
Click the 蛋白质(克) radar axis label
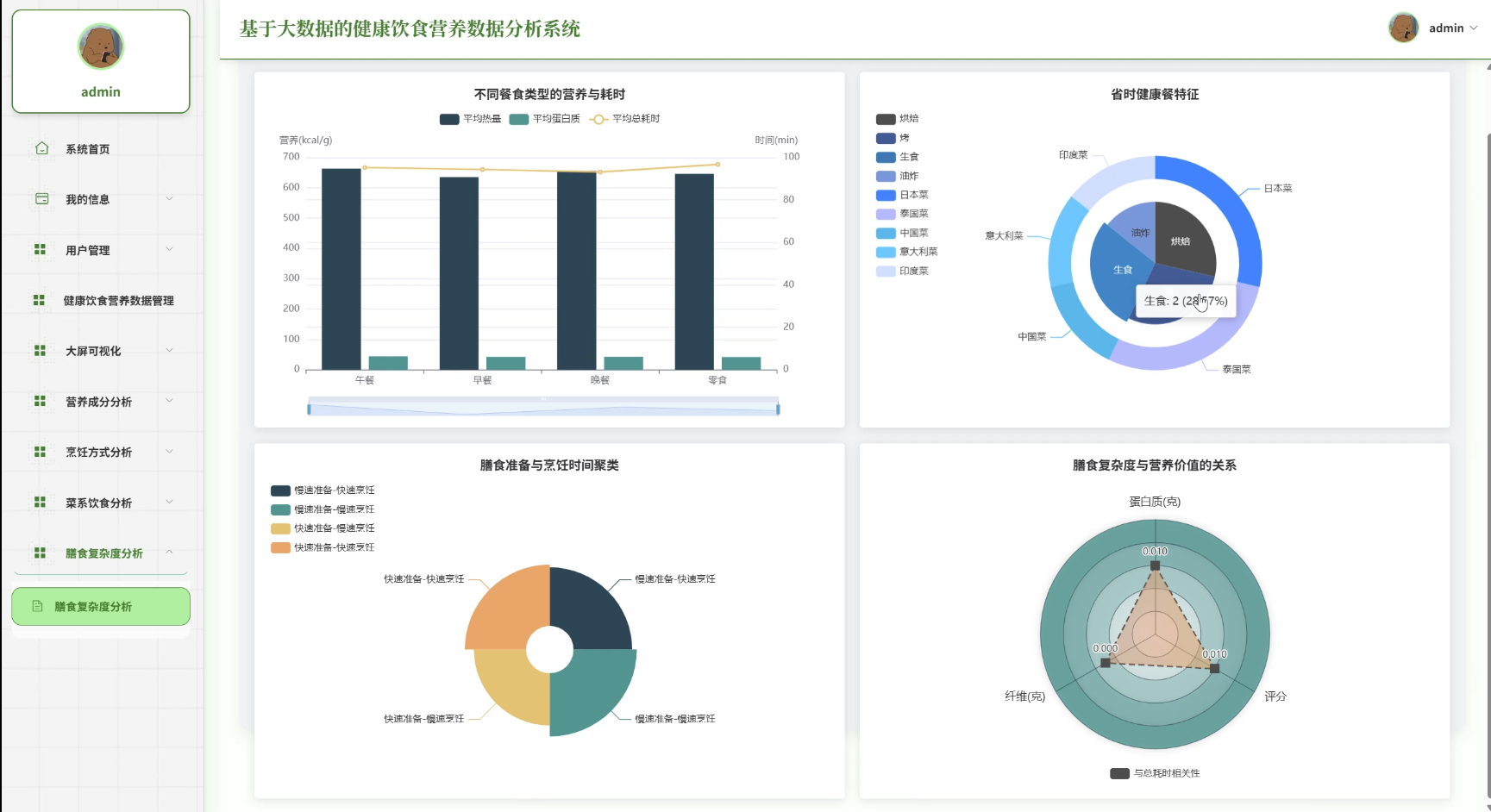coord(1155,501)
